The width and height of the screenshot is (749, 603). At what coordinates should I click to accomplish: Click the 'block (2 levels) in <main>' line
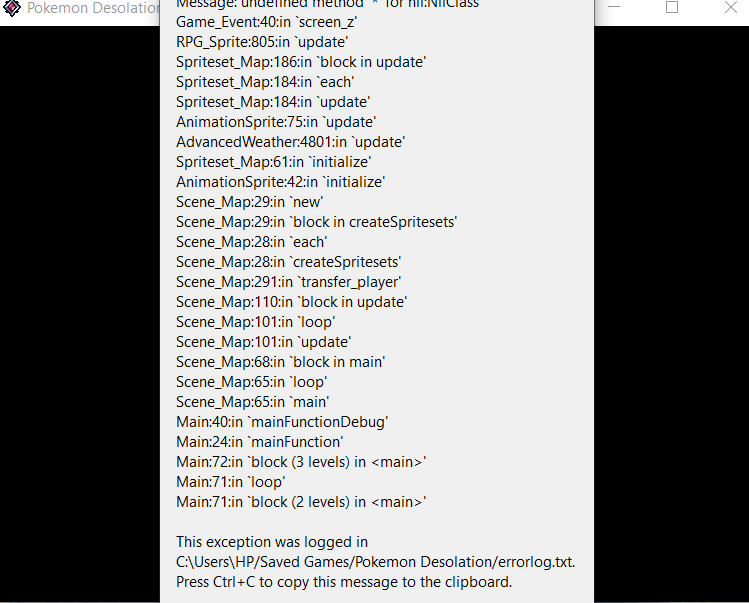click(x=301, y=502)
